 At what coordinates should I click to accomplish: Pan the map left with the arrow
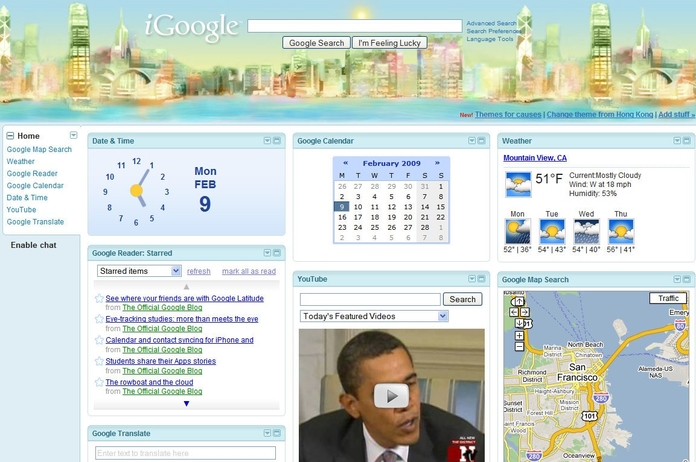pyautogui.click(x=514, y=312)
